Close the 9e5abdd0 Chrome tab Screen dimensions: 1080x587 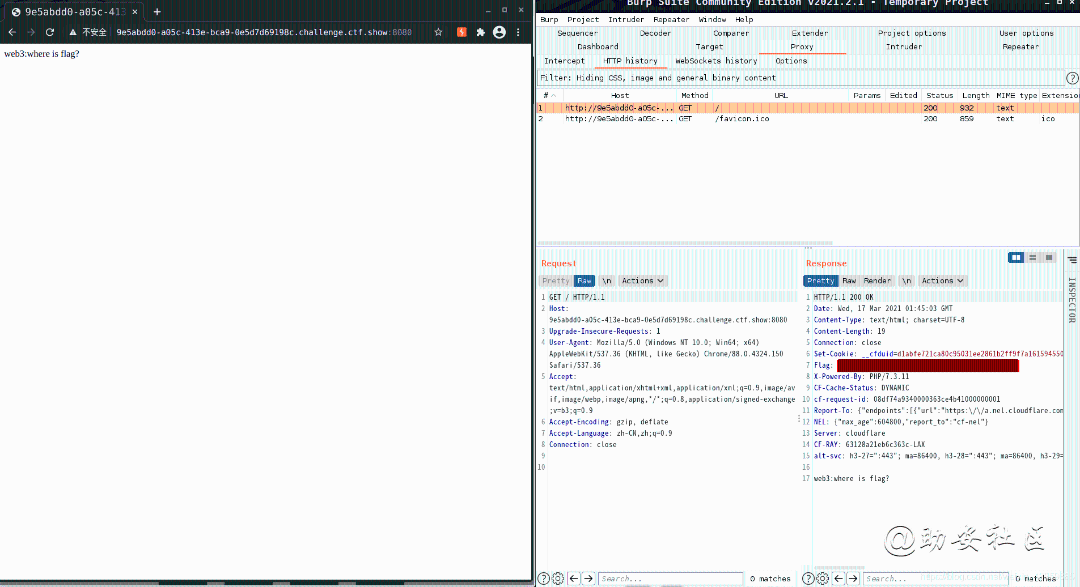(134, 12)
